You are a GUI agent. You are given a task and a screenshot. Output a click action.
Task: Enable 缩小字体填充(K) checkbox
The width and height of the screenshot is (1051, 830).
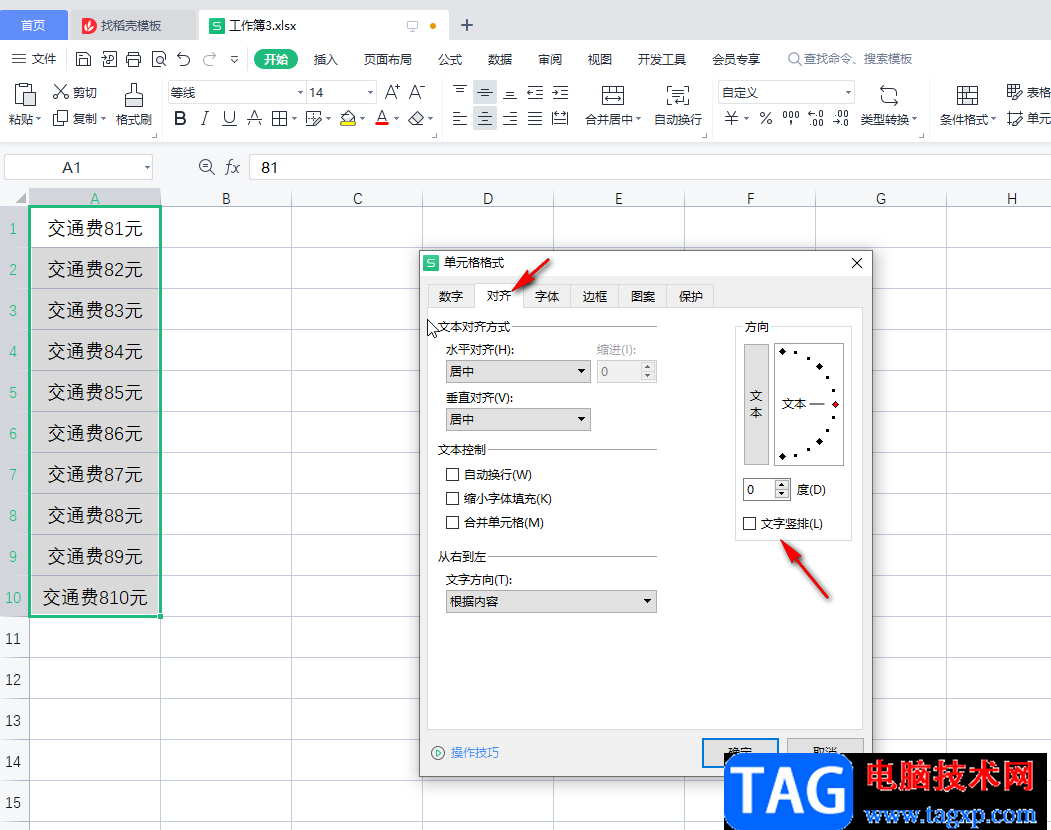[452, 499]
